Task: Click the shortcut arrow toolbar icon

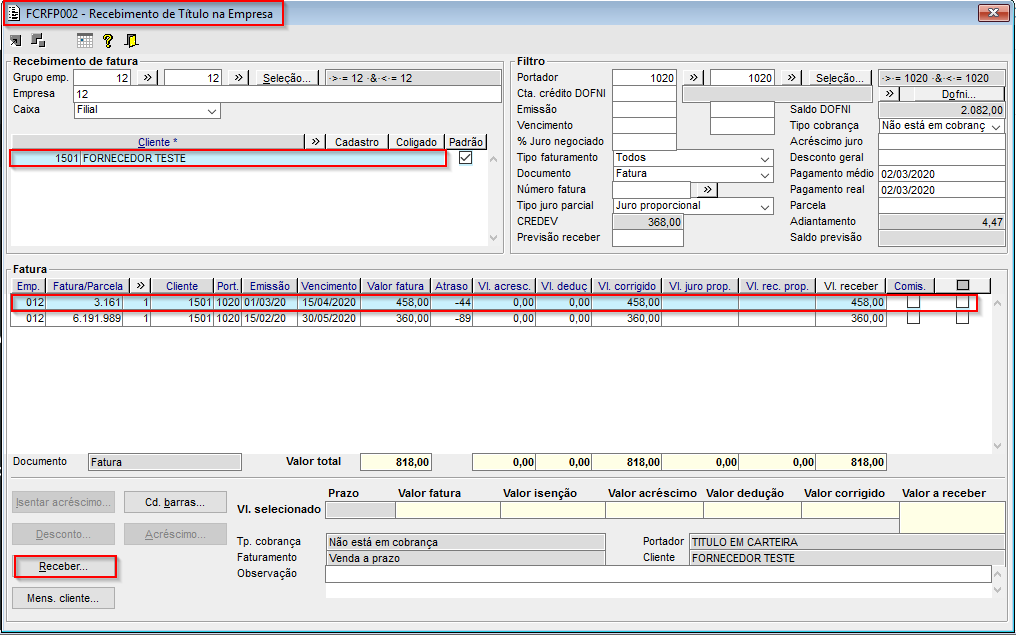Action: tap(16, 41)
